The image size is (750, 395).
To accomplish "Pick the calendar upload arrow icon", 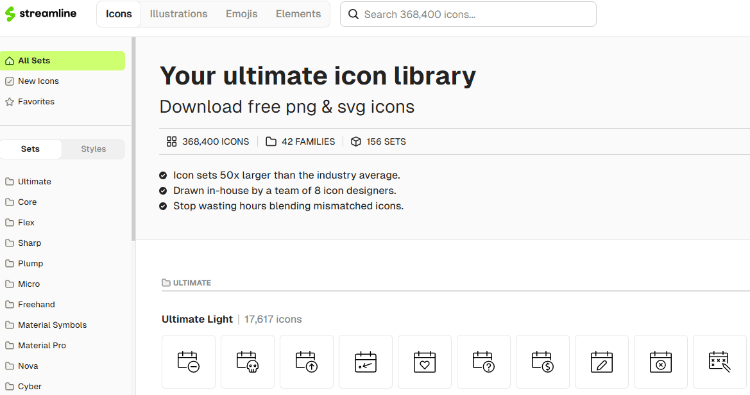I will [307, 362].
